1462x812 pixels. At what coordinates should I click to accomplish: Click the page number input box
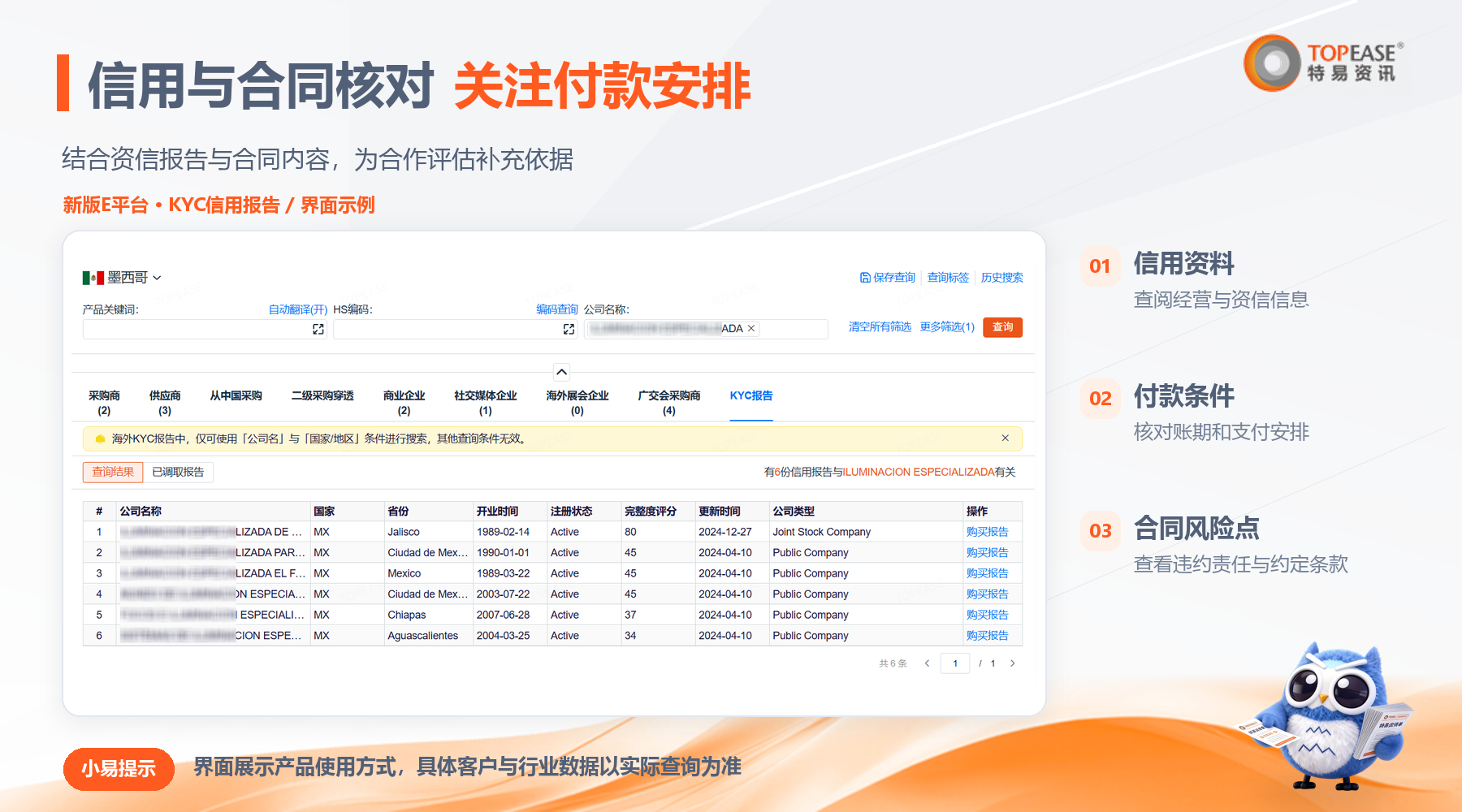[955, 663]
